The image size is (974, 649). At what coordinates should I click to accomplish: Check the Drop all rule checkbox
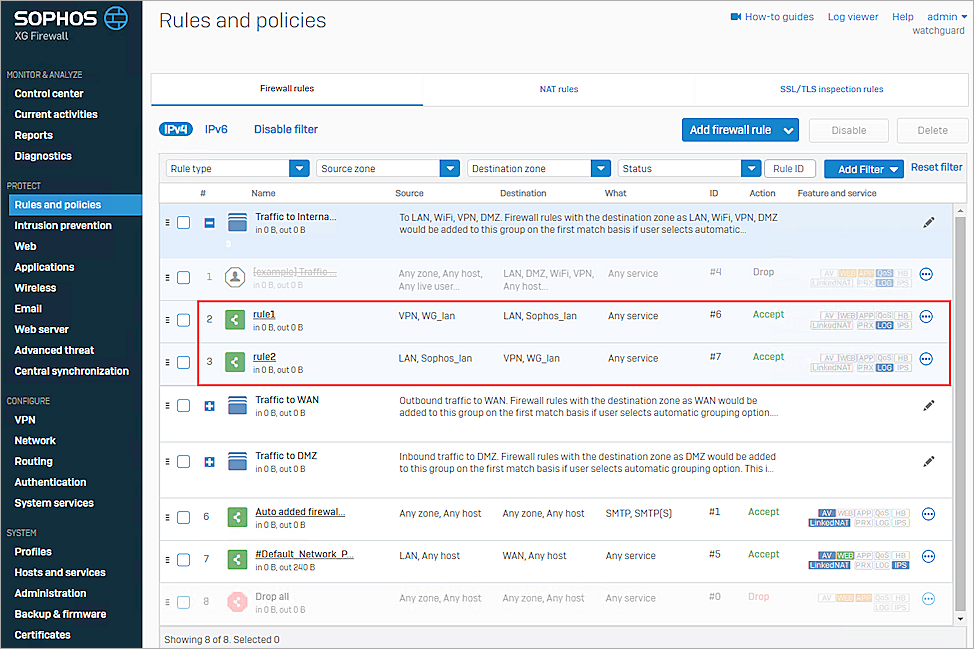click(183, 598)
